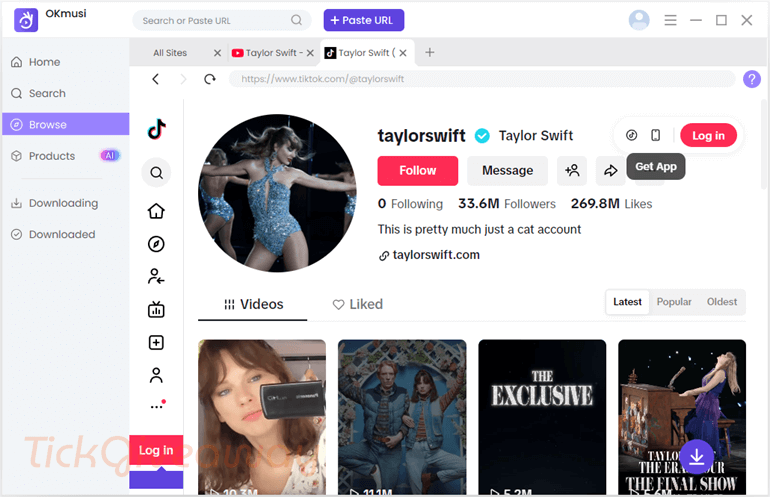Click the page vertical scrollbar

point(764,143)
